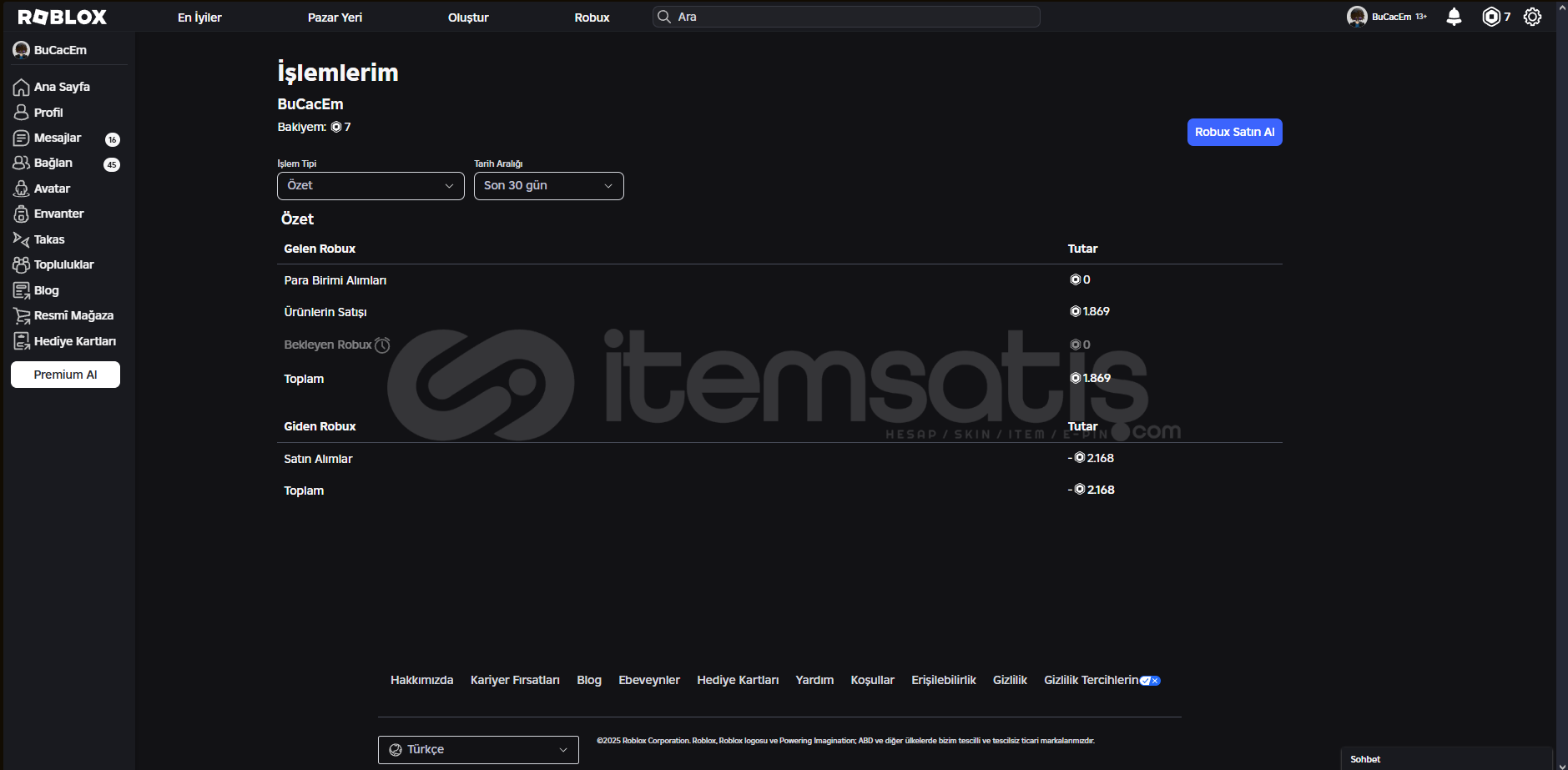Click the Bağlan 45 requests badge

112,164
